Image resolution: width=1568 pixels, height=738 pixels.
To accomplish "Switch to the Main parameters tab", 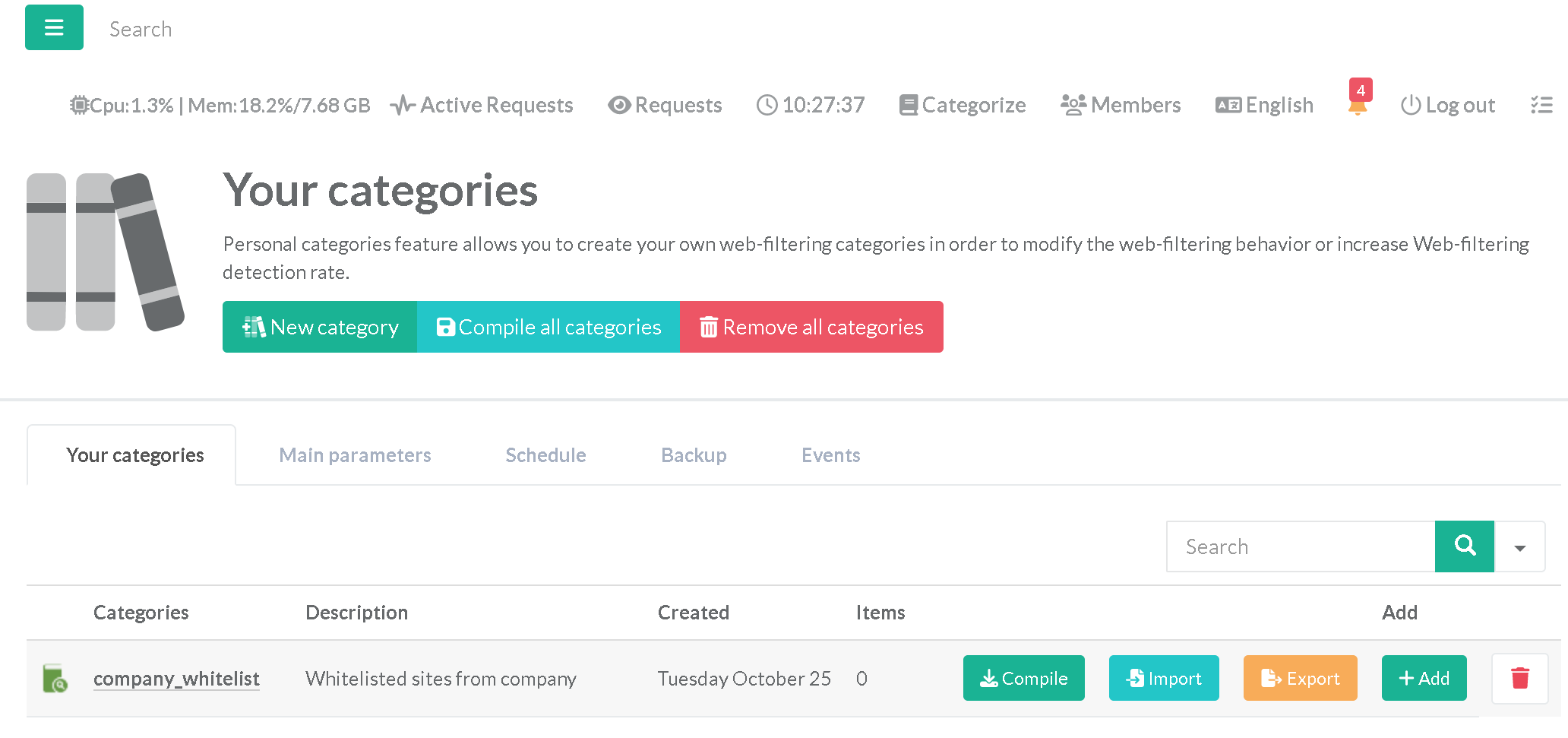I will click(x=355, y=455).
